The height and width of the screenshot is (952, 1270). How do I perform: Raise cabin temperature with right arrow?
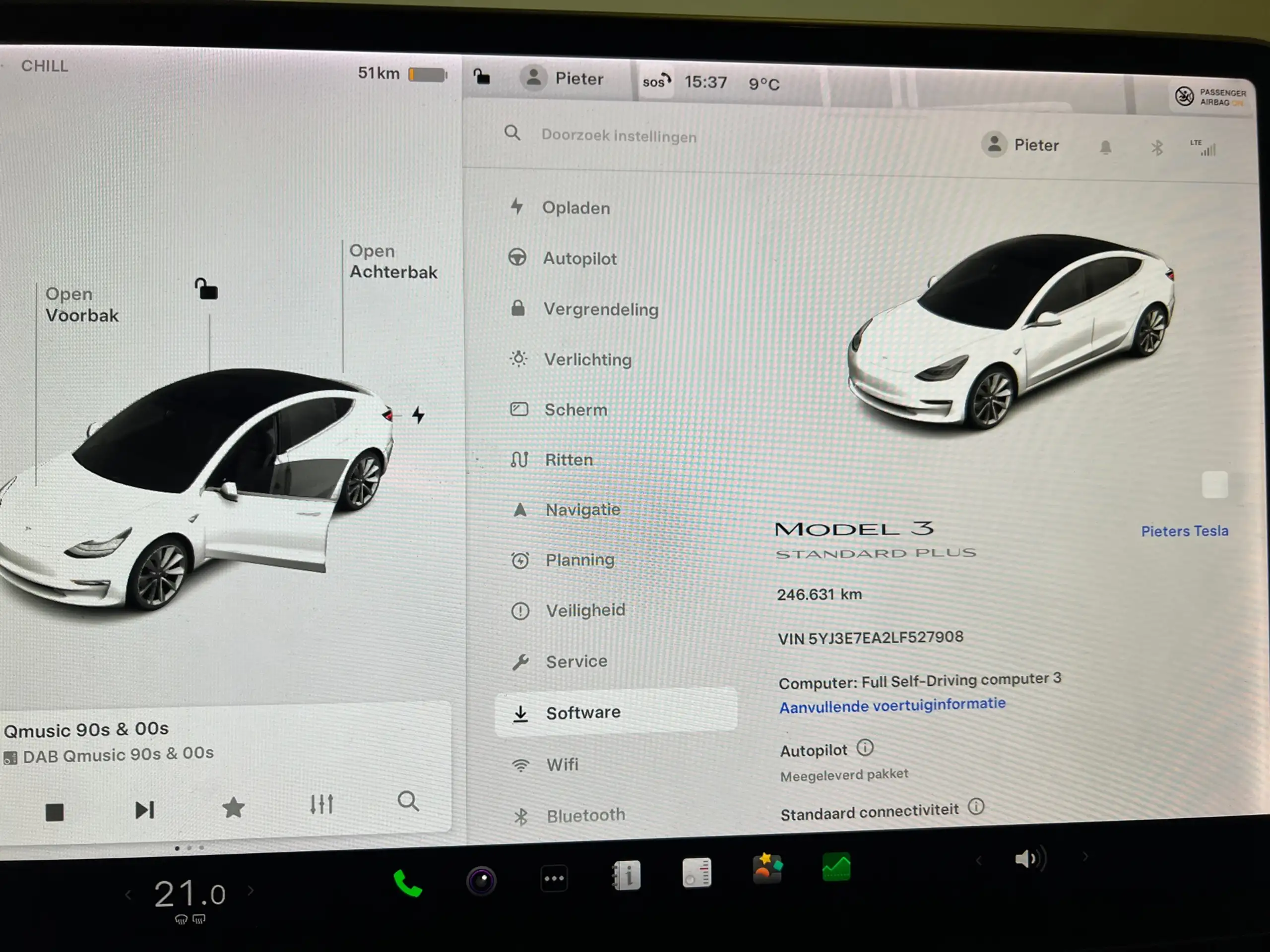(x=251, y=890)
